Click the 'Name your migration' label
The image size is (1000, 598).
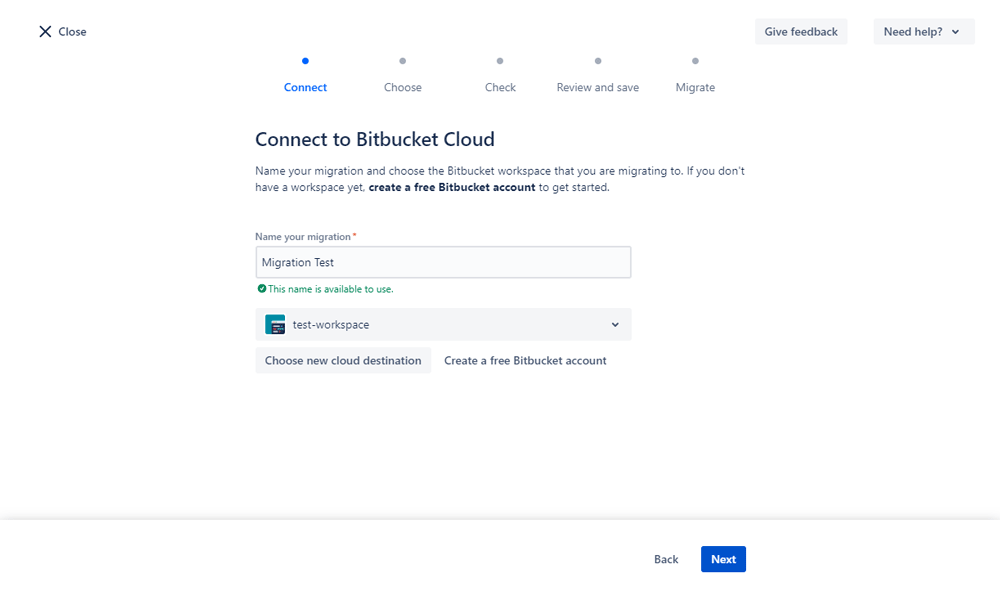[303, 237]
